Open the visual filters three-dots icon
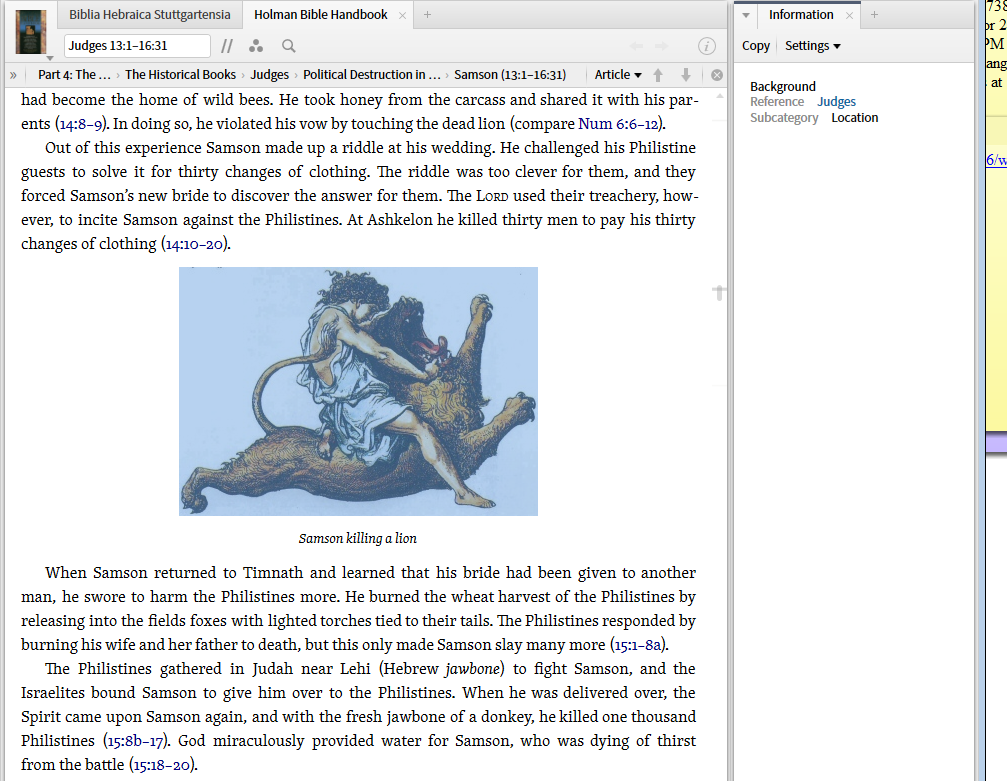 coord(256,46)
